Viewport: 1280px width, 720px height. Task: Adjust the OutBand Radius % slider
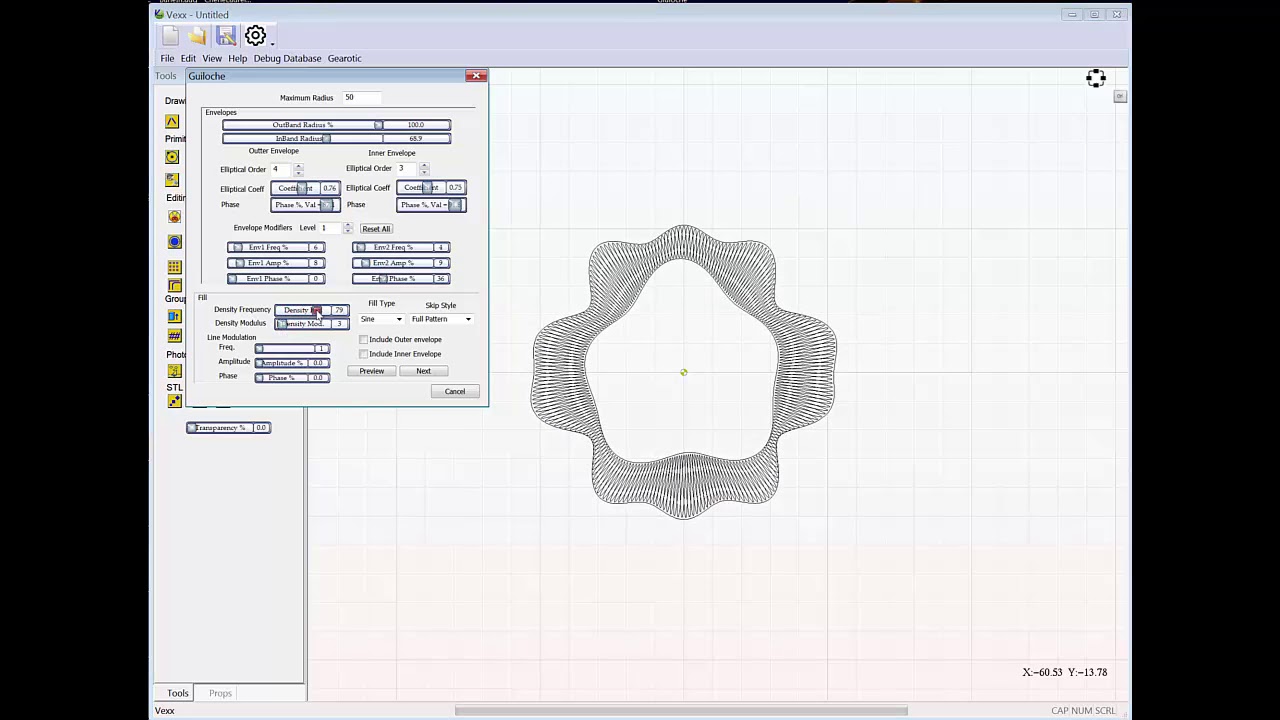[336, 125]
